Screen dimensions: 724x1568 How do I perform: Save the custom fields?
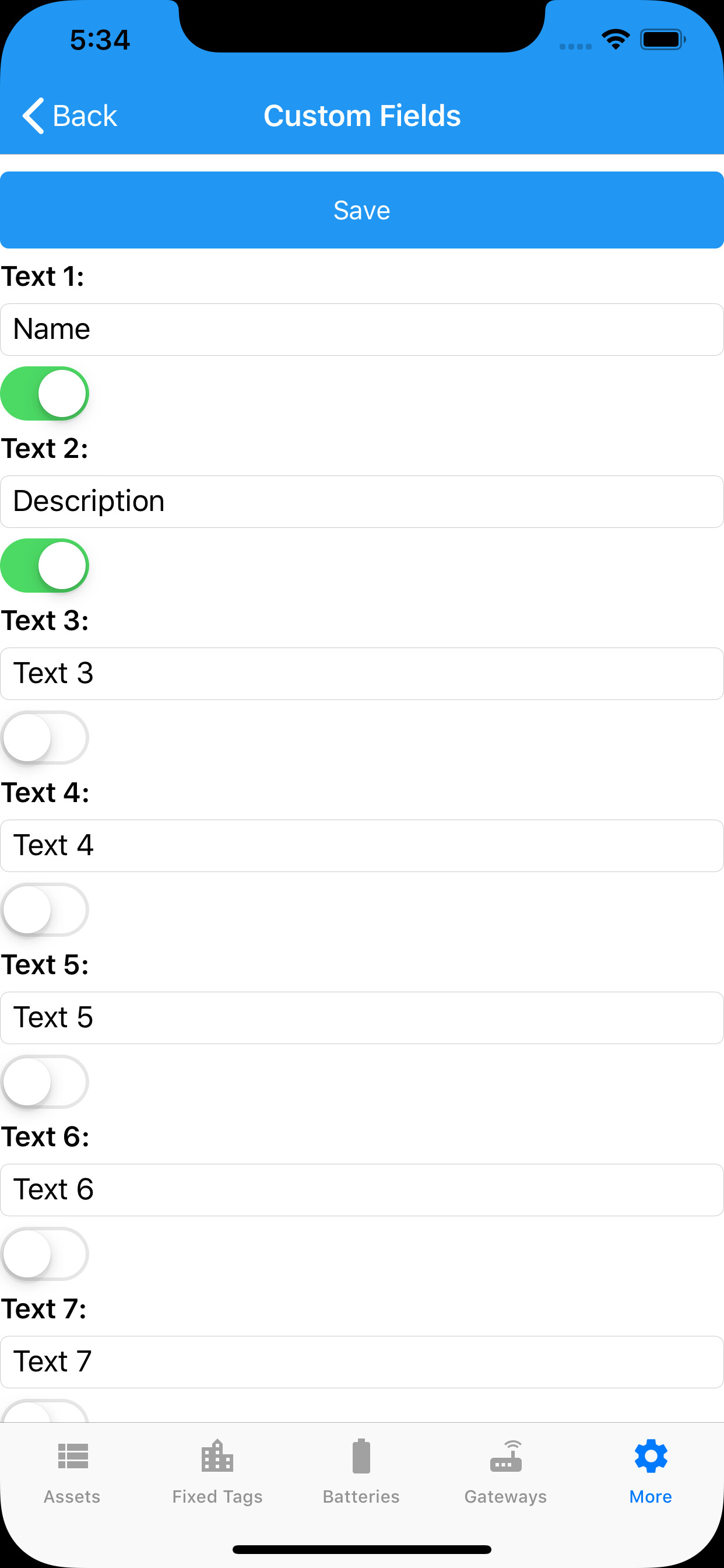[362, 210]
